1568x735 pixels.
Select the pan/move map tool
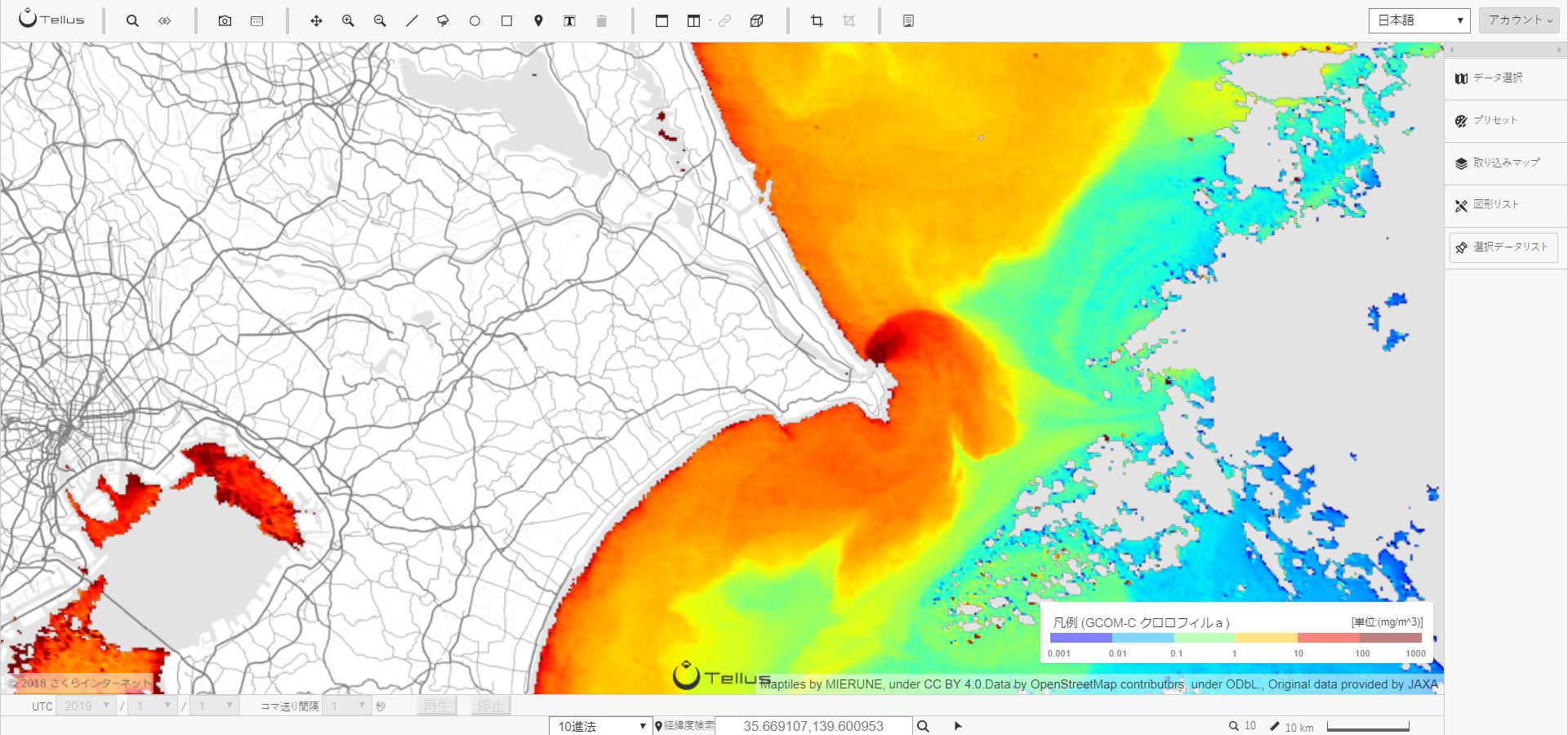tap(316, 21)
